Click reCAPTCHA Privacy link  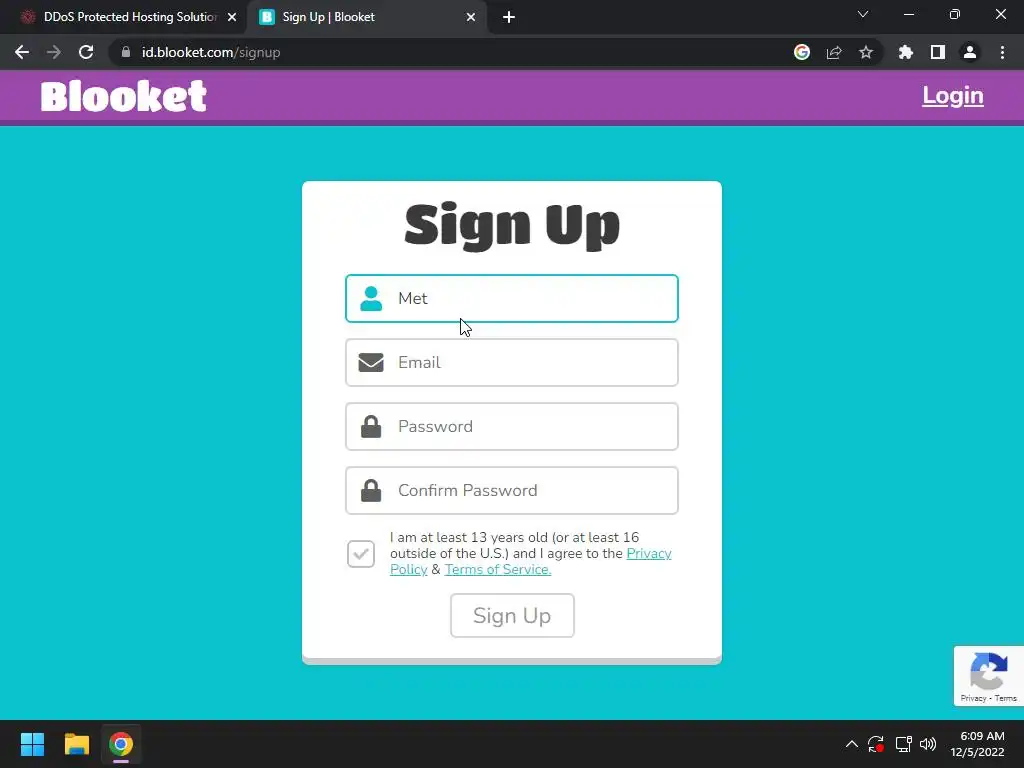click(973, 698)
